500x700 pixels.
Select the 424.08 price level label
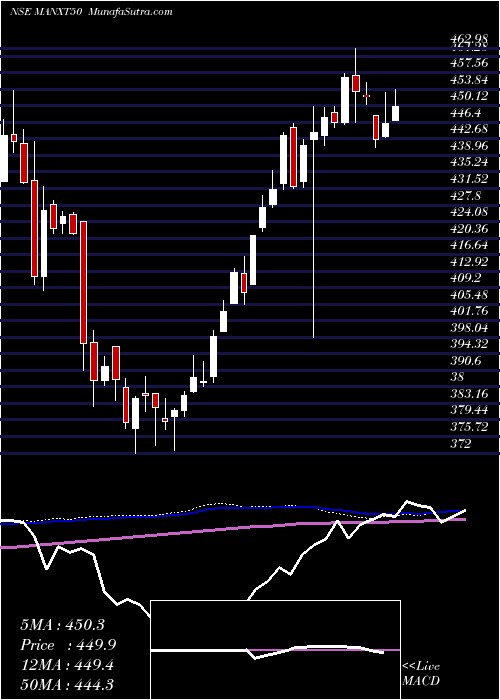468,212
